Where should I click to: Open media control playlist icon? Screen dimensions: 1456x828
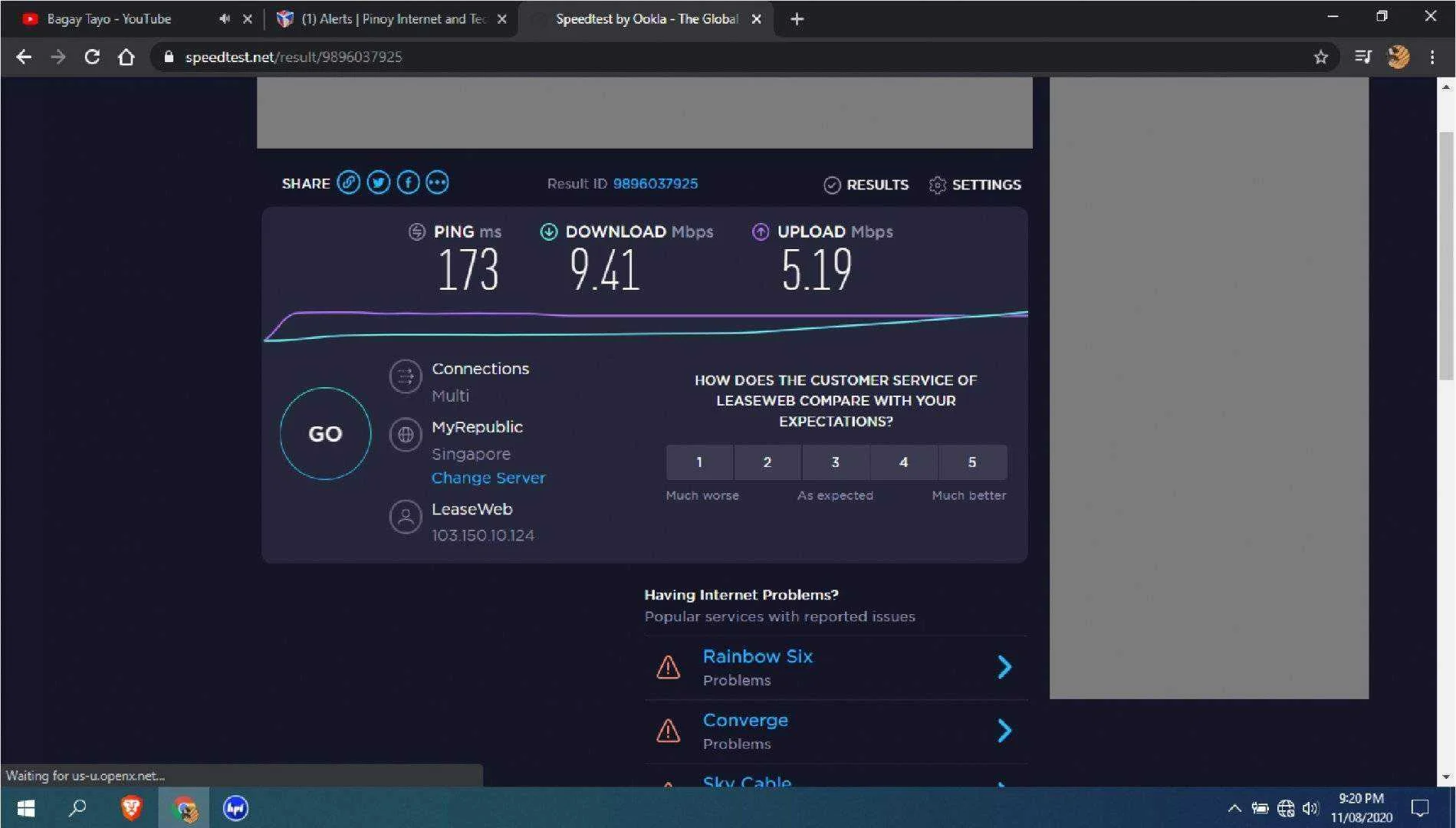1362,57
